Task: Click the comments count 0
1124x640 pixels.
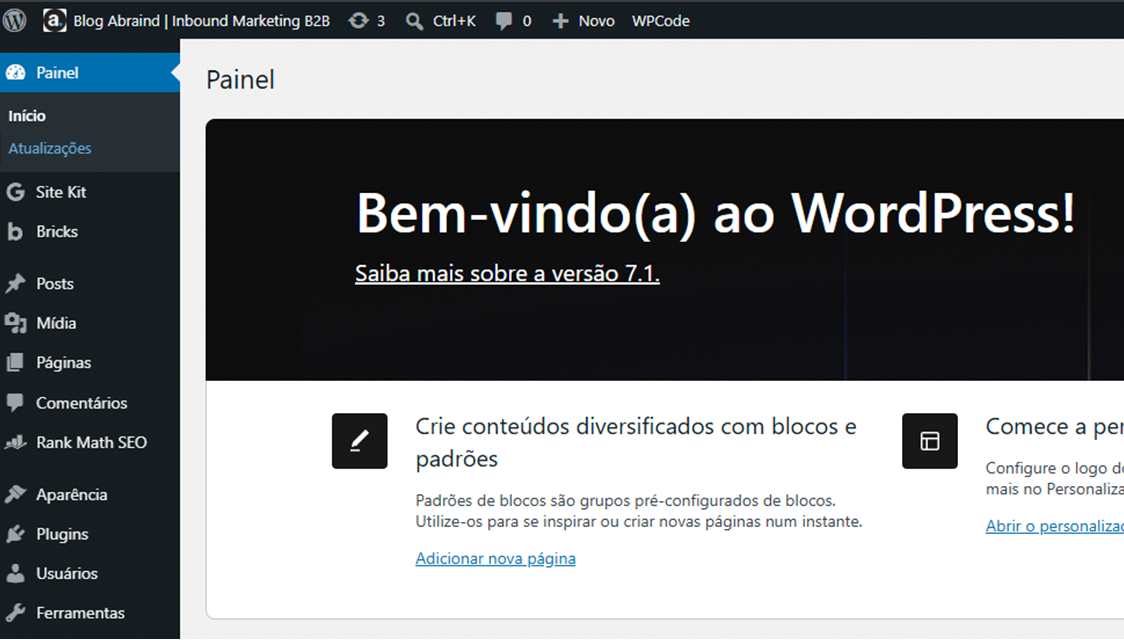Action: [x=527, y=22]
